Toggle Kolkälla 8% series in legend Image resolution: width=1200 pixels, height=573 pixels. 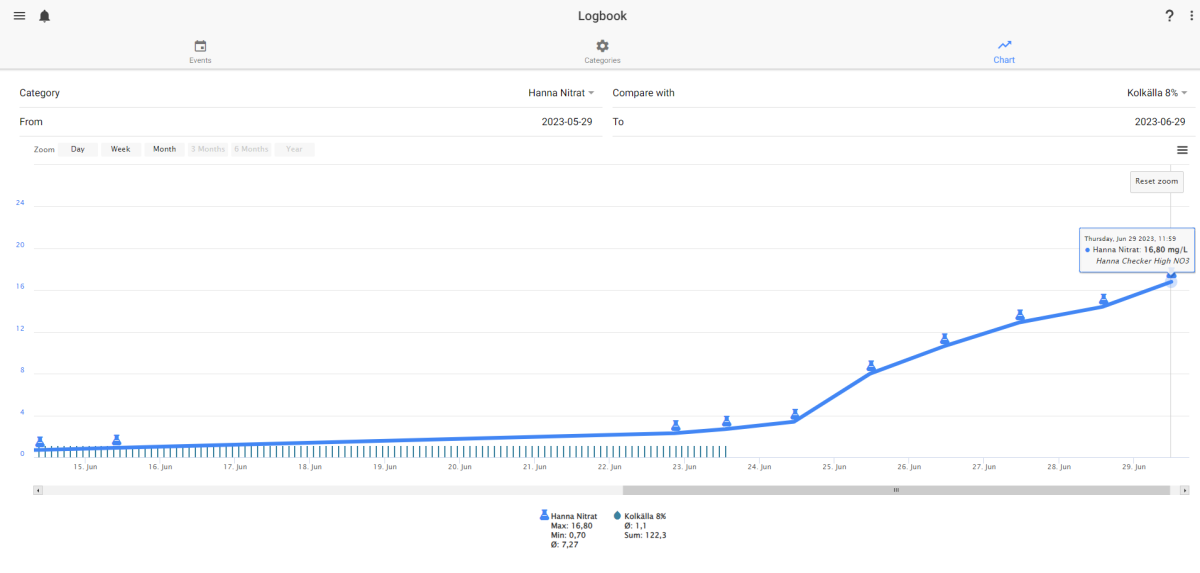[x=639, y=516]
